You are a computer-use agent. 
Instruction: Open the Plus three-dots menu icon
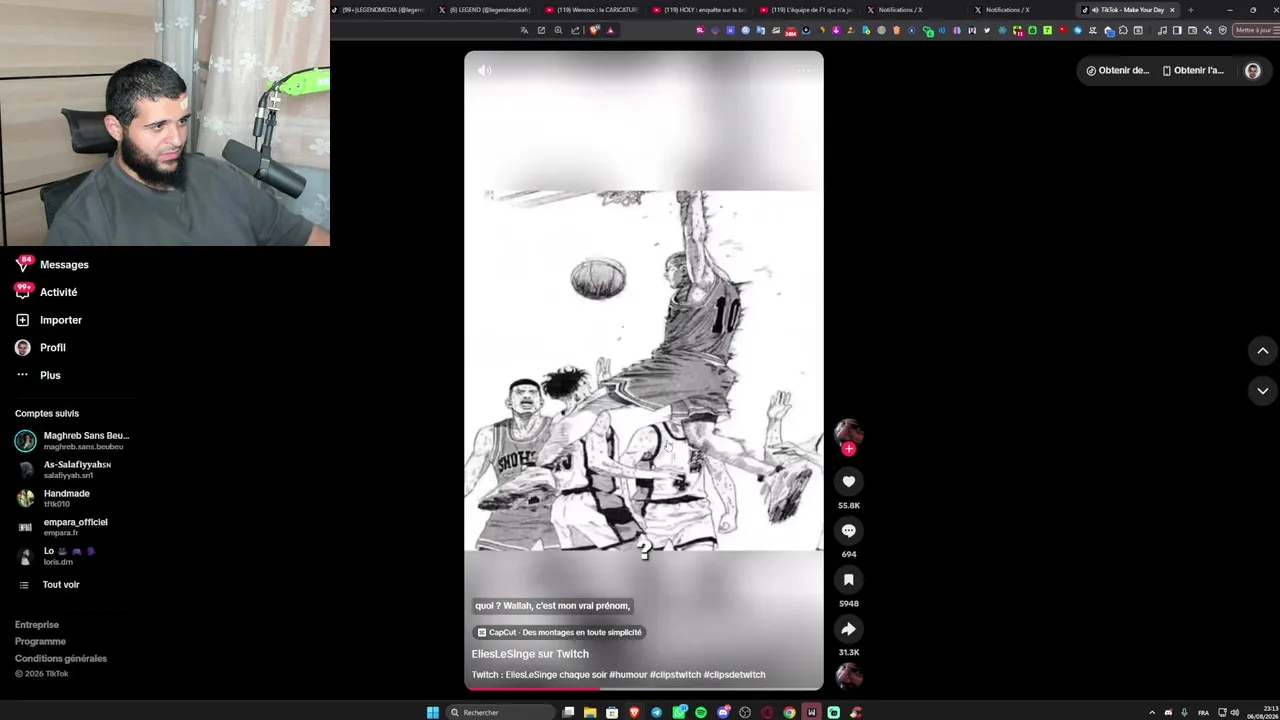coord(23,375)
